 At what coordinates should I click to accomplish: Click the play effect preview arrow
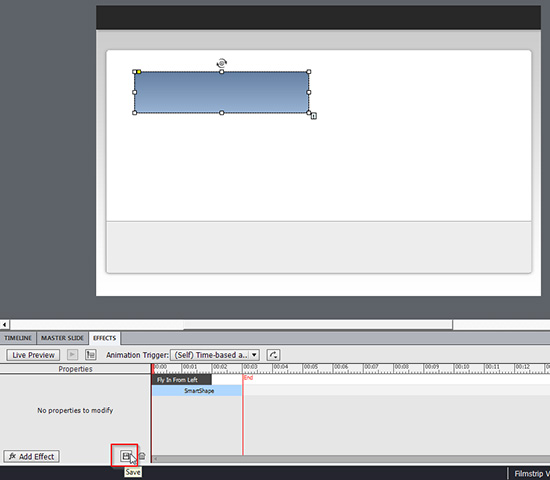[x=72, y=355]
